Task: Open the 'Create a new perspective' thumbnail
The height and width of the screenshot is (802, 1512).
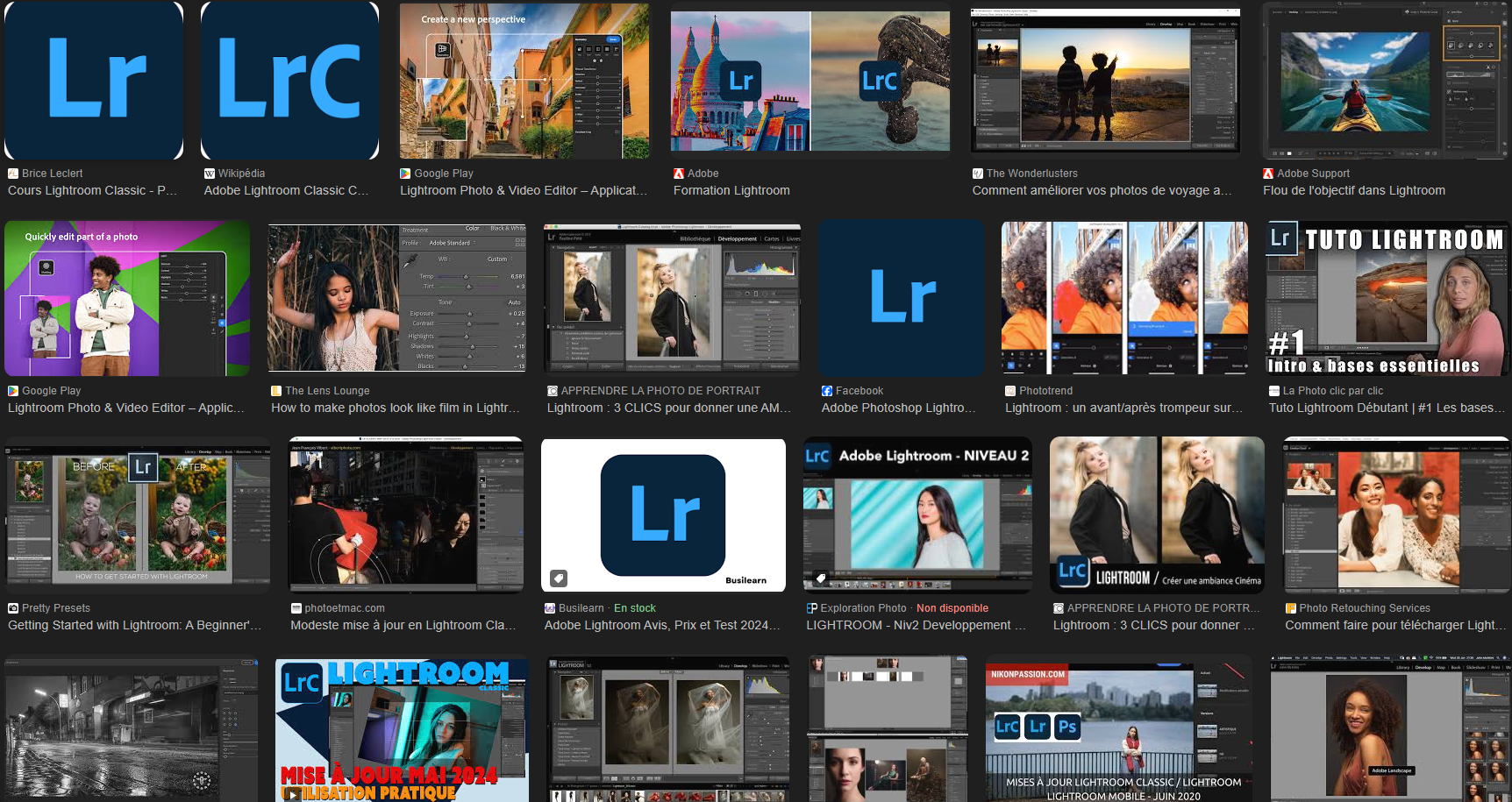Action: (524, 81)
